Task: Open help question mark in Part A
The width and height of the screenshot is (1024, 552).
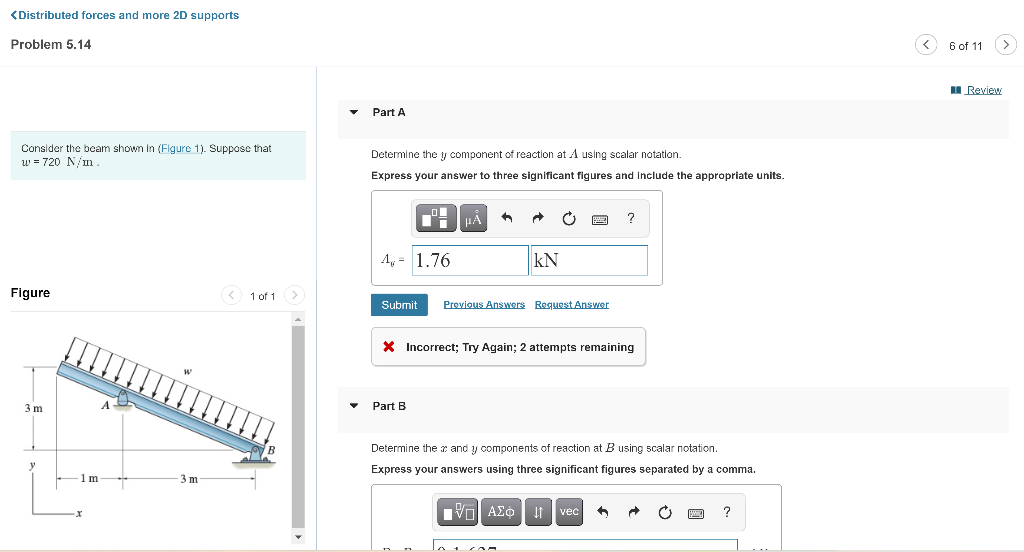Action: tap(630, 218)
